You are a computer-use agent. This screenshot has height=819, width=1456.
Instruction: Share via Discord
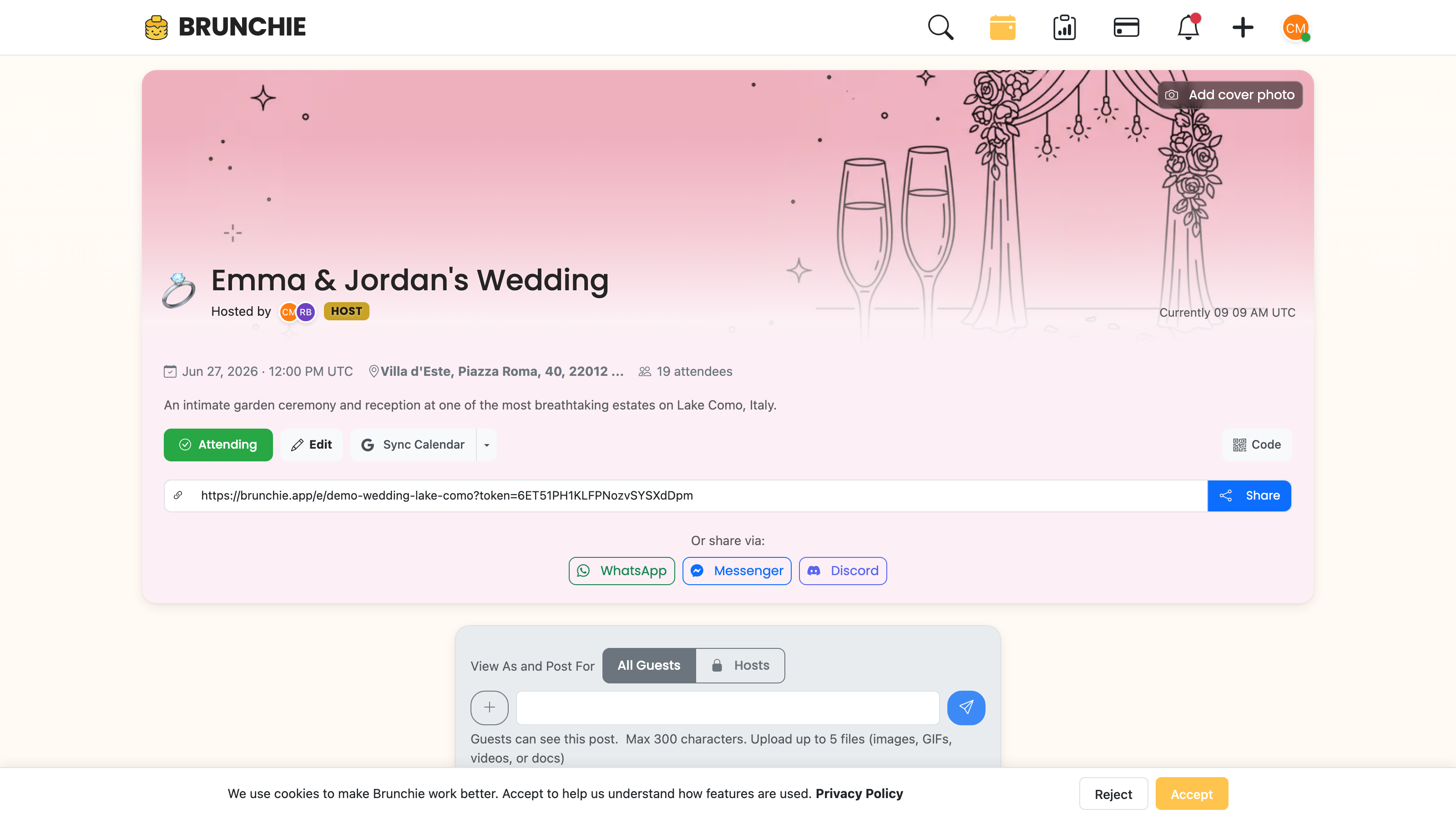(843, 571)
